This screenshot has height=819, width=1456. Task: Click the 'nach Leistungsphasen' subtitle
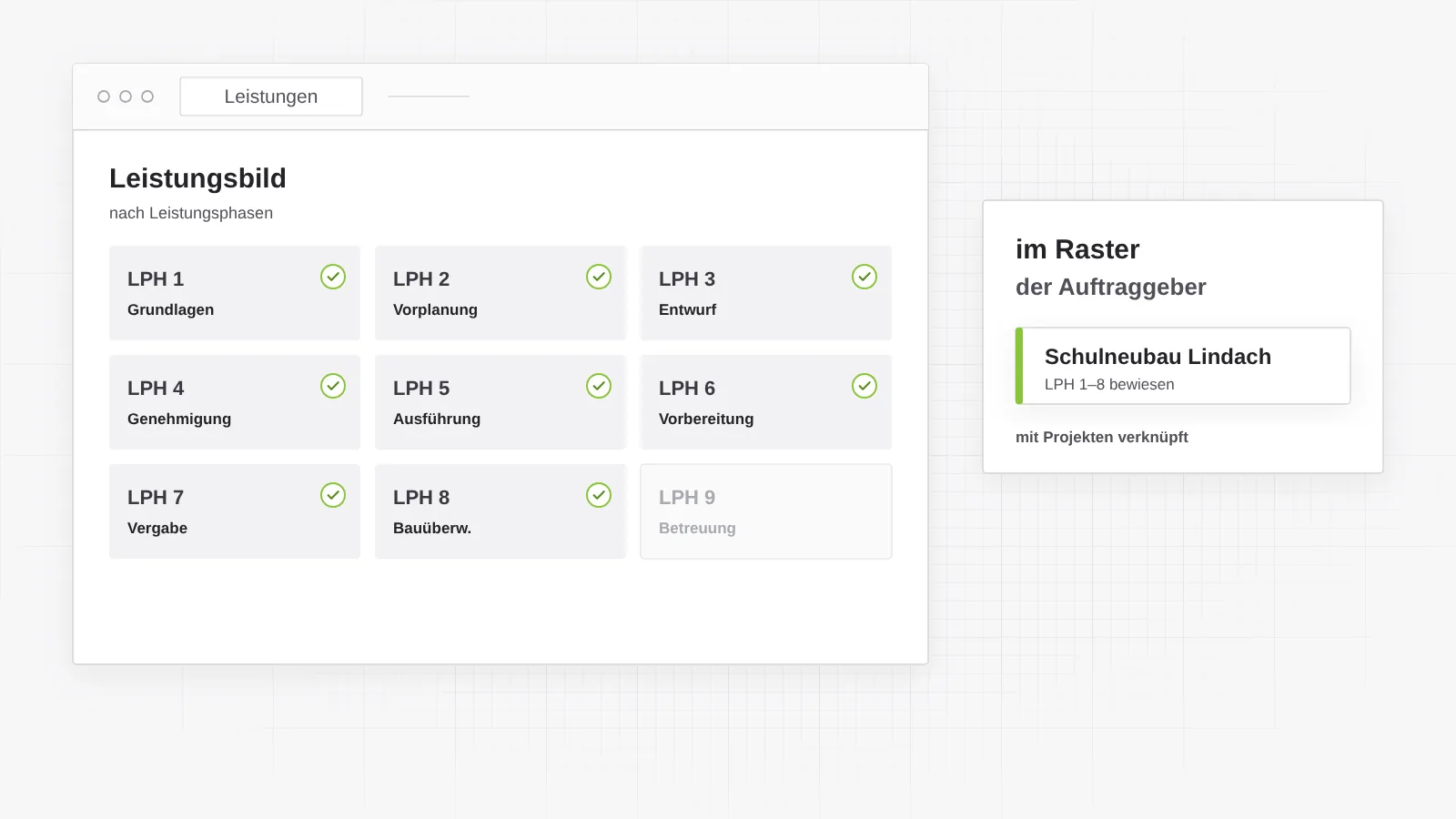coord(191,213)
